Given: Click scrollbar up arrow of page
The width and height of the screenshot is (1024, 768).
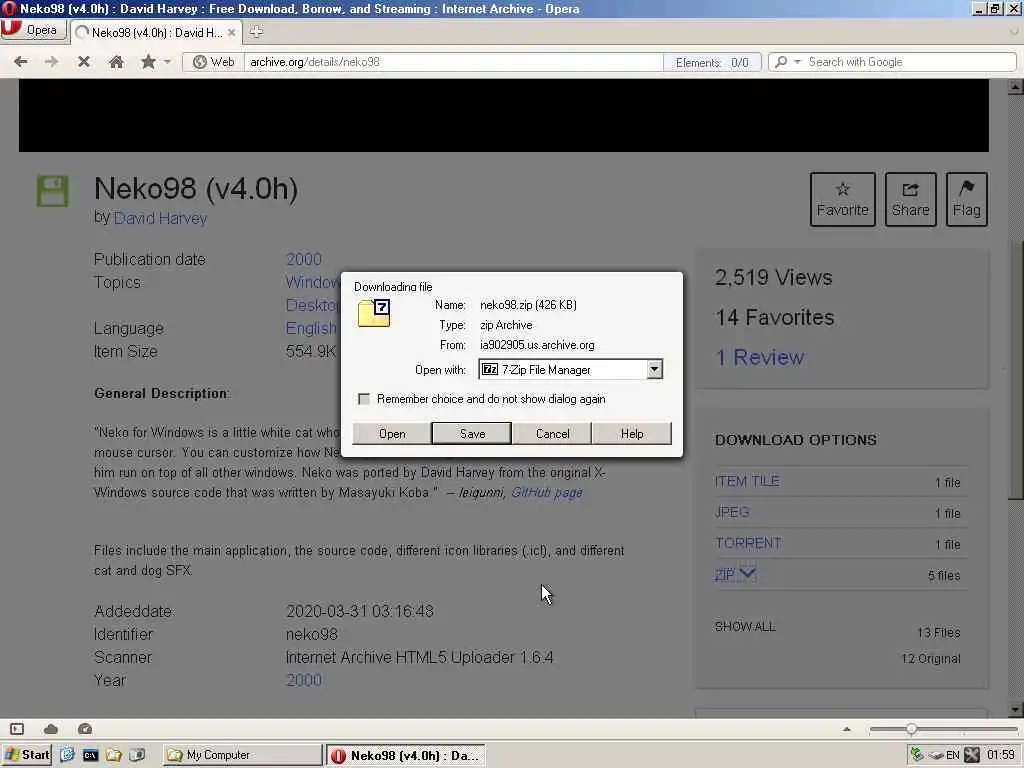Looking at the screenshot, I should click(x=1015, y=86).
